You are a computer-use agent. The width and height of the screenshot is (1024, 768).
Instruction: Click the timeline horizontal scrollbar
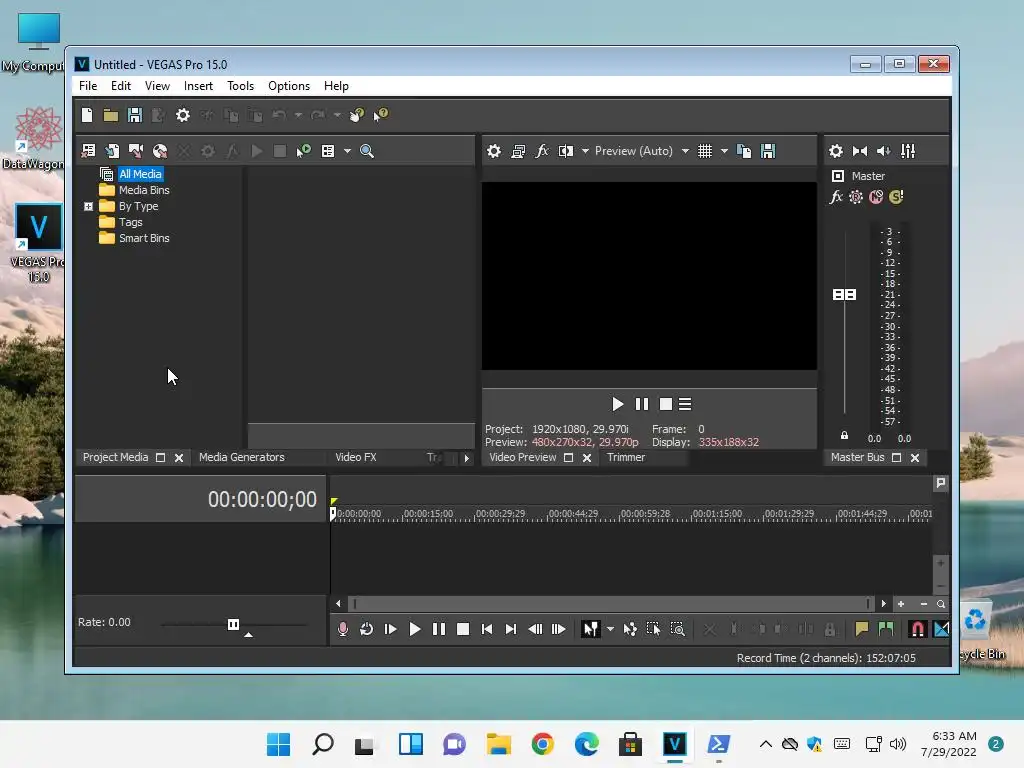click(x=611, y=604)
